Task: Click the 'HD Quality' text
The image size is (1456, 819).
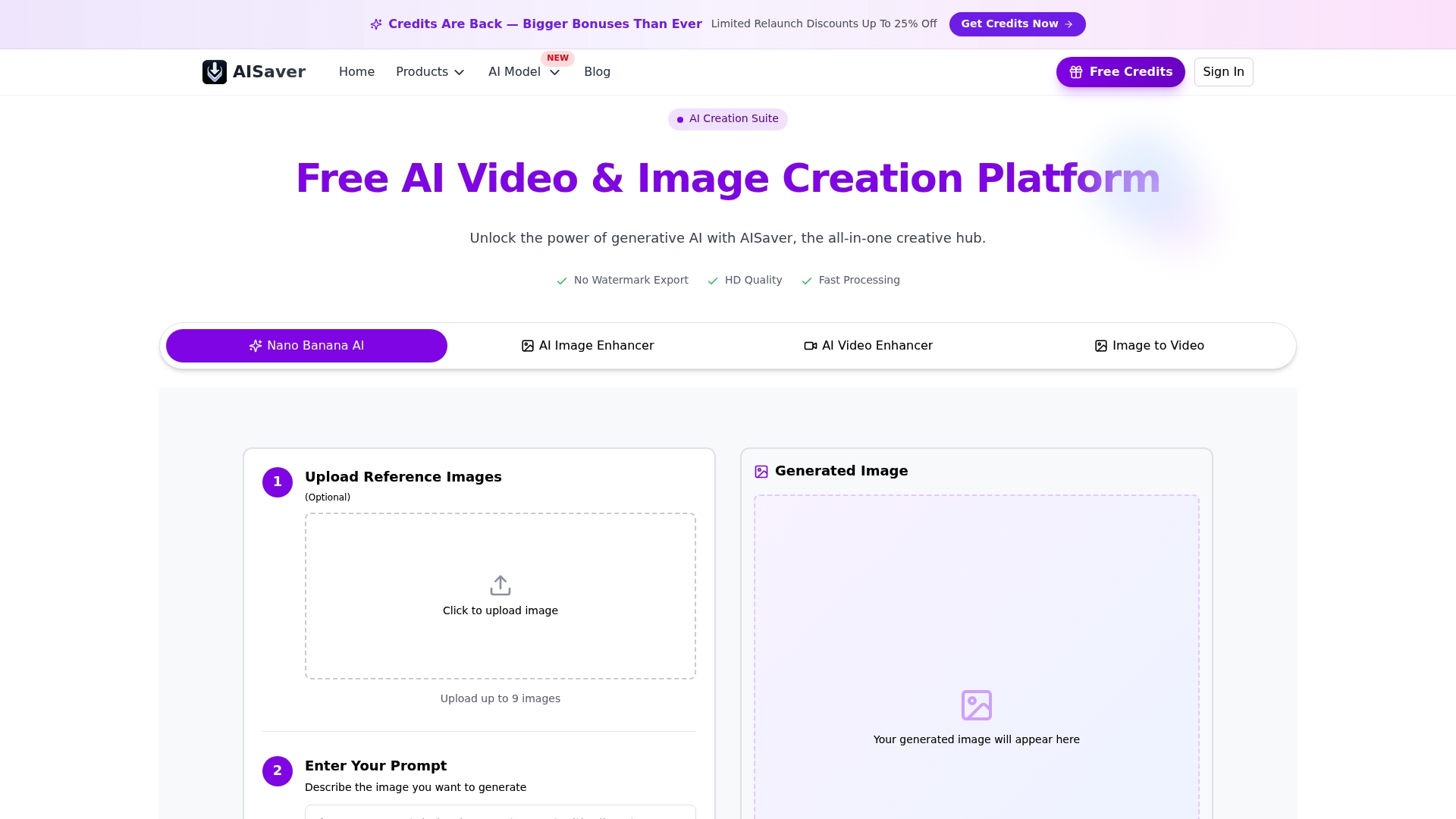Action: [x=753, y=281]
